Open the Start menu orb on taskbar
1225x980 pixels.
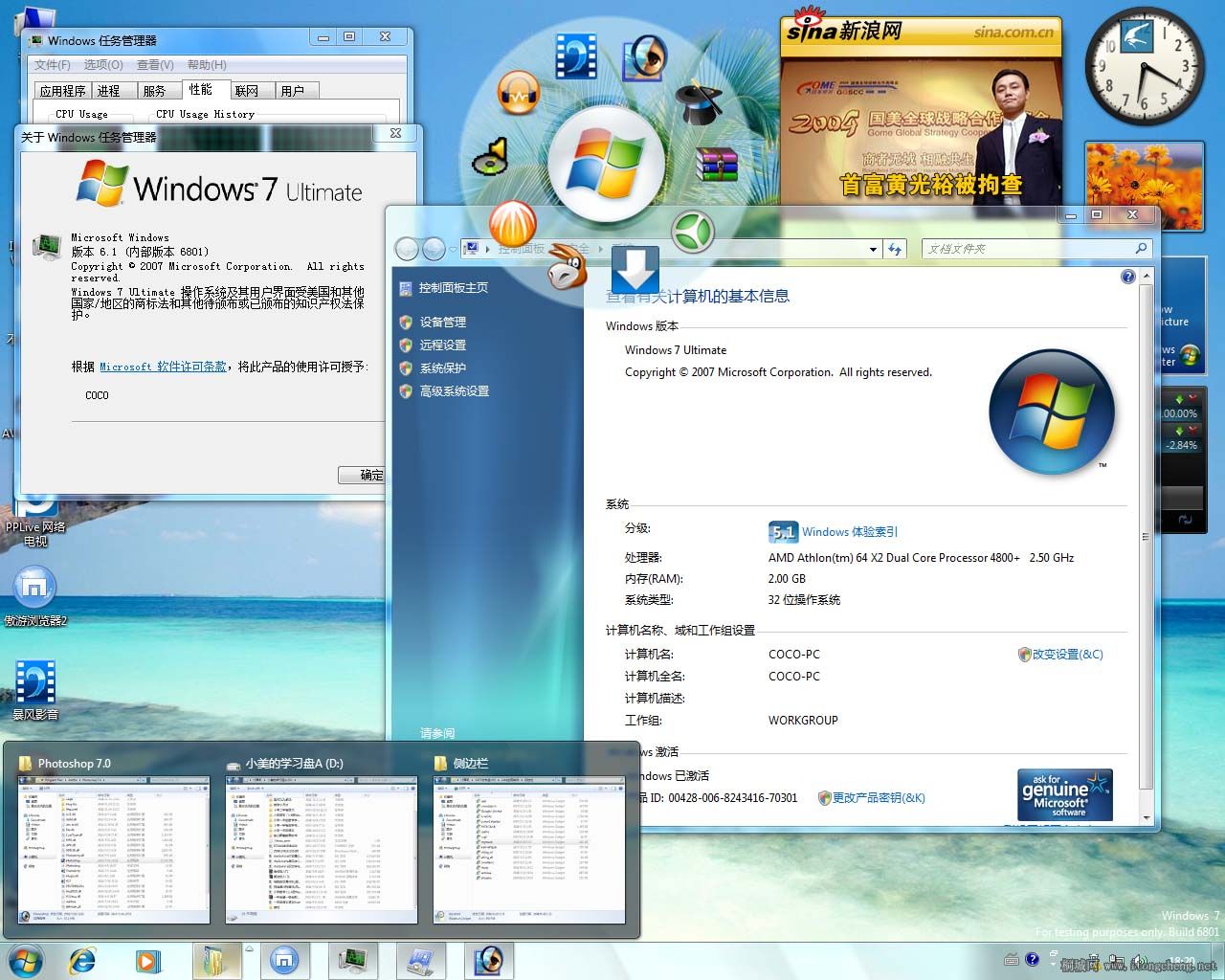tap(25, 960)
